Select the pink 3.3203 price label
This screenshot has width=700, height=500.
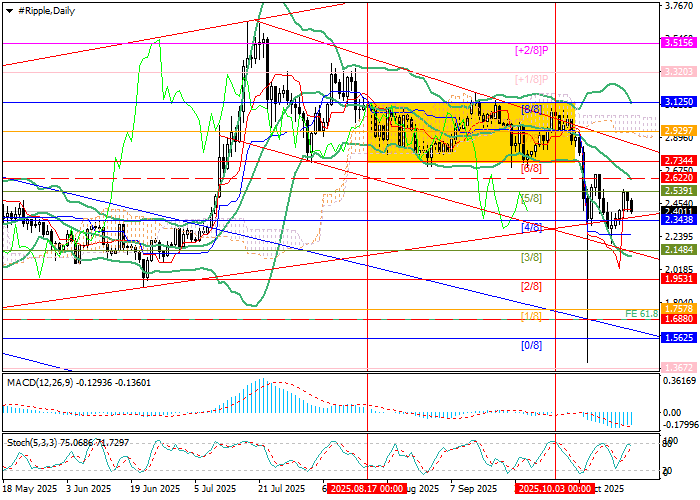click(679, 71)
